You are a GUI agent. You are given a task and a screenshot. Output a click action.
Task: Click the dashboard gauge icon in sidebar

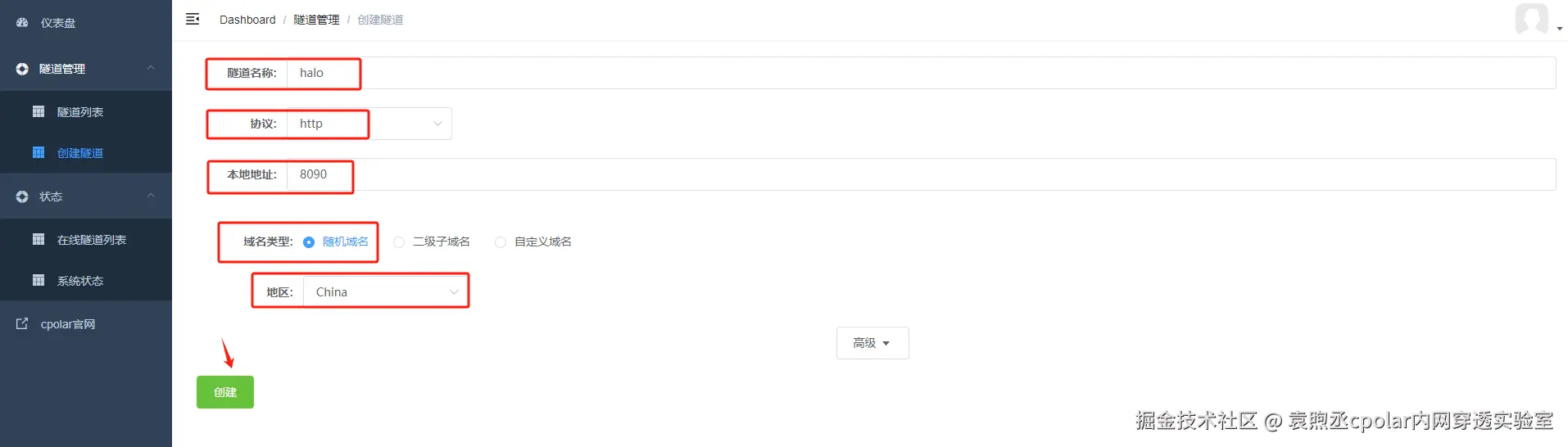[22, 23]
